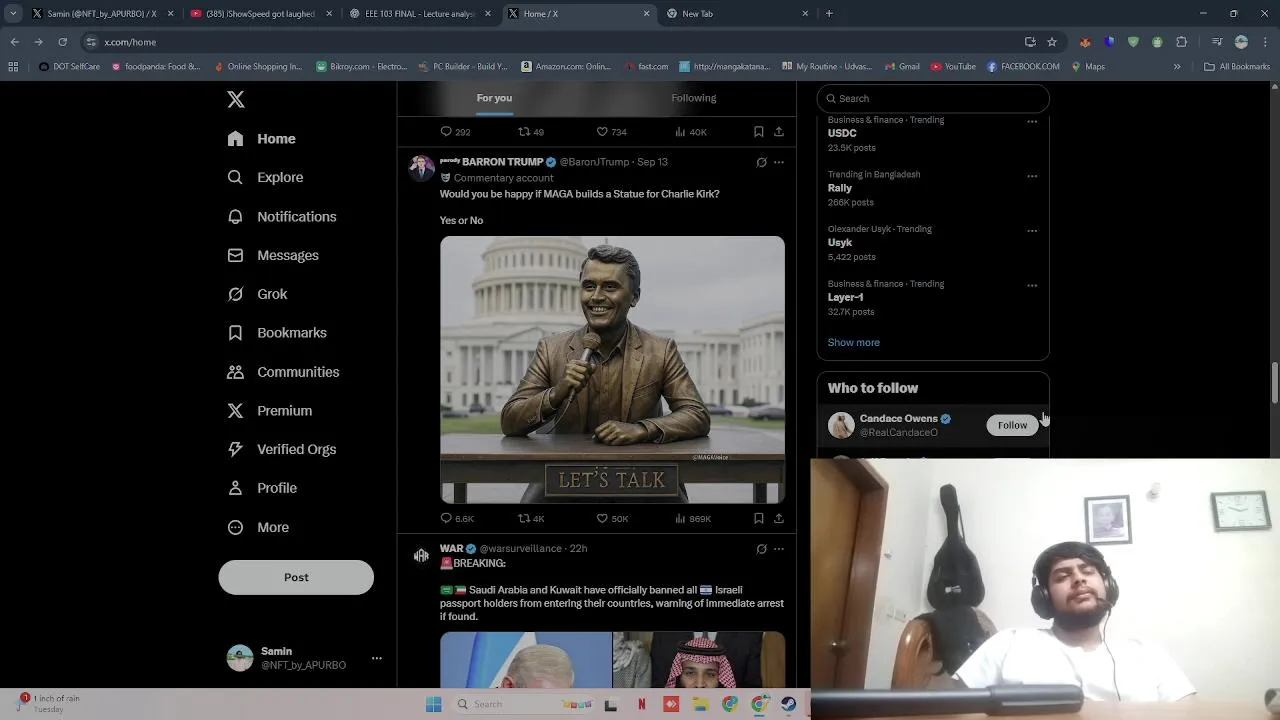The image size is (1280, 720).
Task: Open the Charlie Kirk statue image
Action: click(x=612, y=370)
